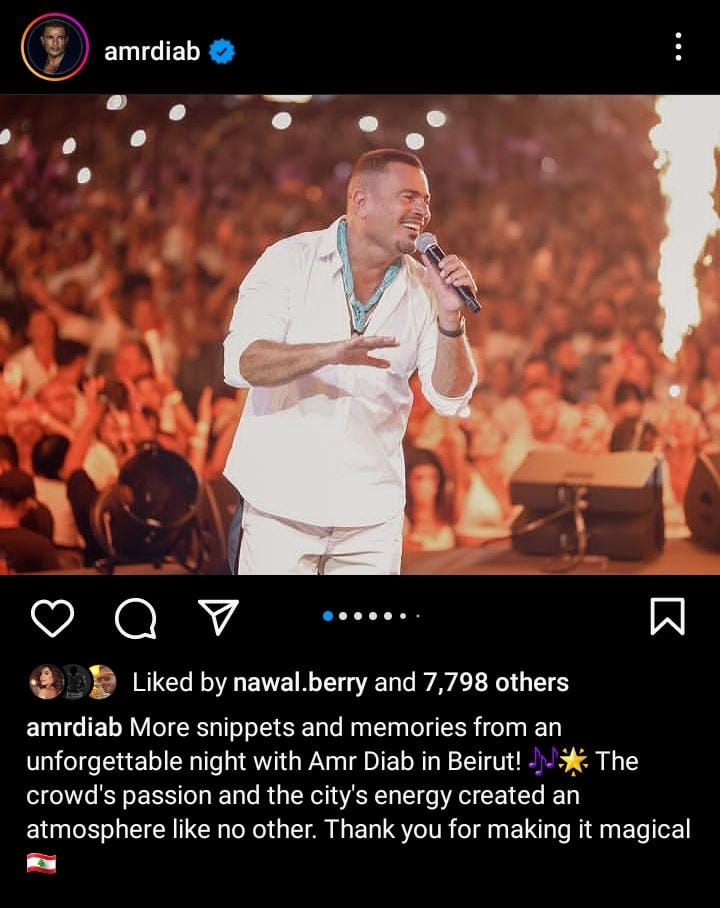720x908 pixels.
Task: Share the post with the paper plane icon
Action: click(219, 617)
